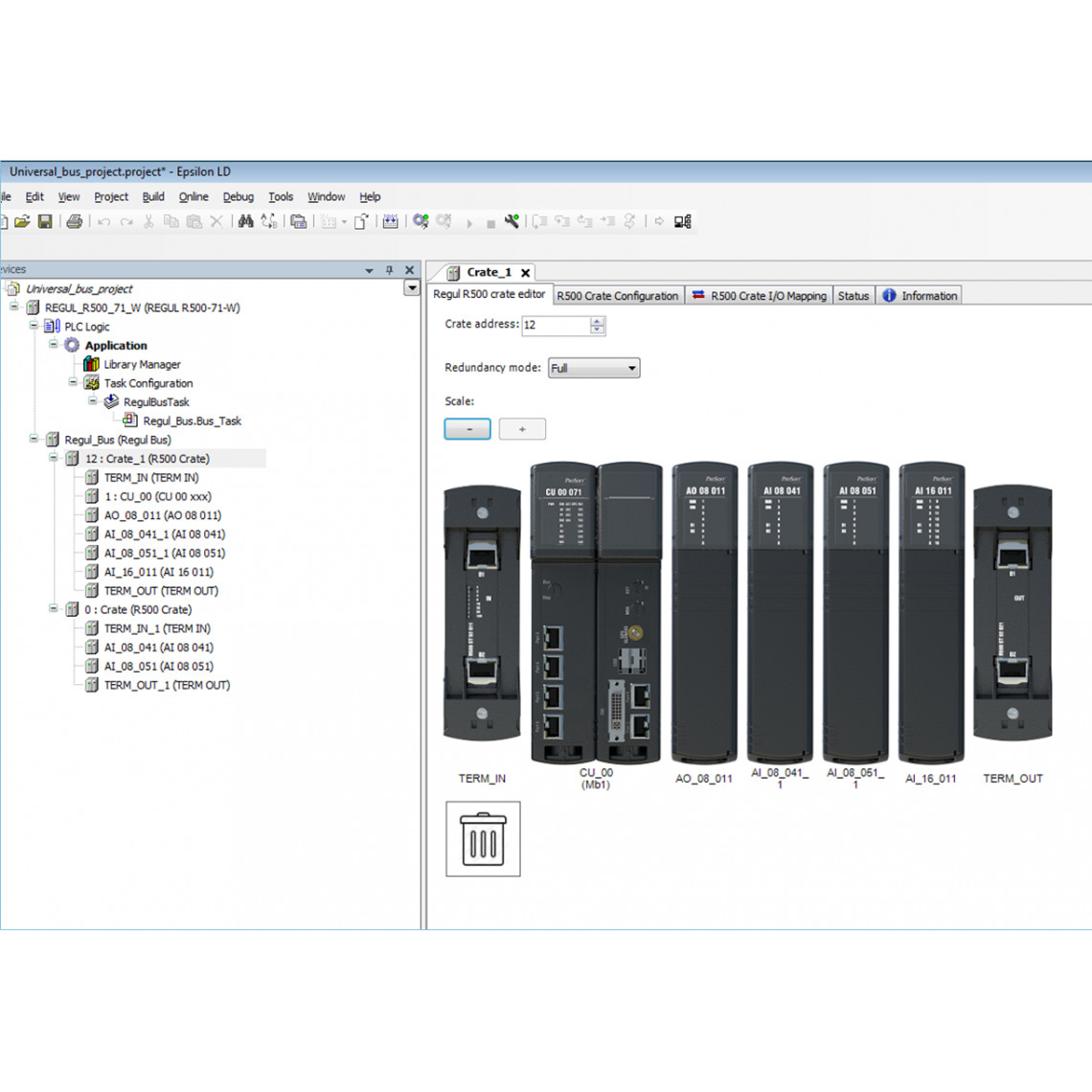Collapse the 12 : Crate_1 node
This screenshot has width=1092, height=1092.
click(53, 457)
